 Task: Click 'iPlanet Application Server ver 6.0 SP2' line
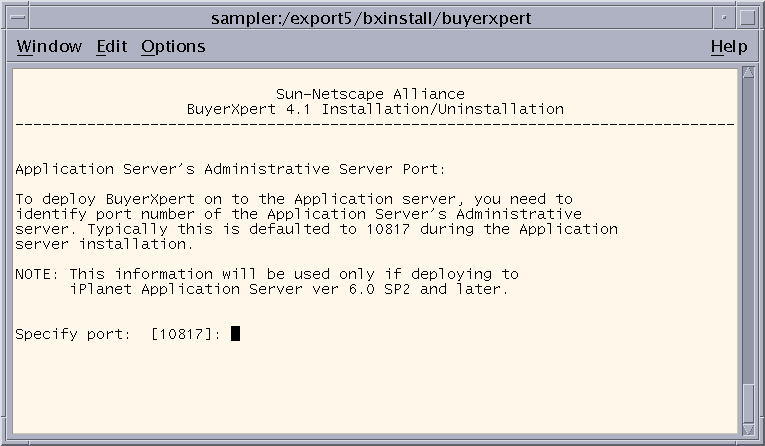coord(289,289)
